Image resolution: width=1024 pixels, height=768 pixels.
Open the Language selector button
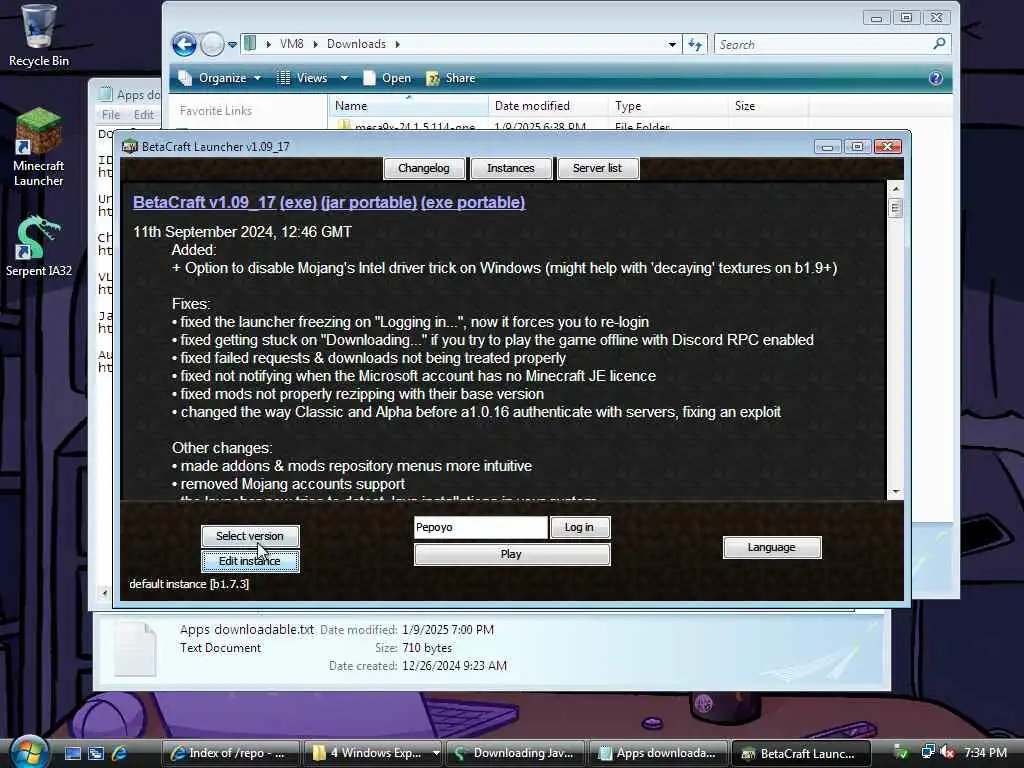tap(772, 547)
